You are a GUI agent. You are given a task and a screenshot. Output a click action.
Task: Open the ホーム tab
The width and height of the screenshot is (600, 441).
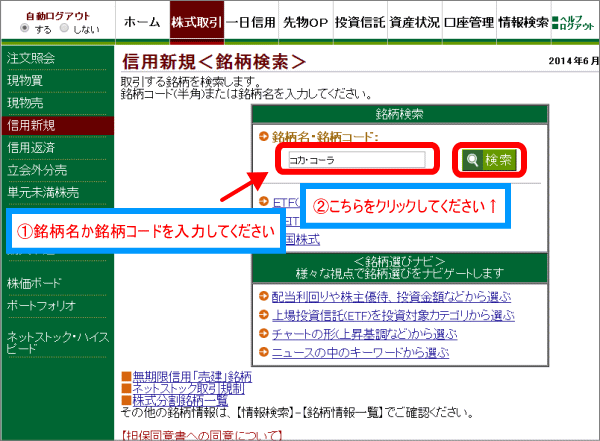pos(142,22)
